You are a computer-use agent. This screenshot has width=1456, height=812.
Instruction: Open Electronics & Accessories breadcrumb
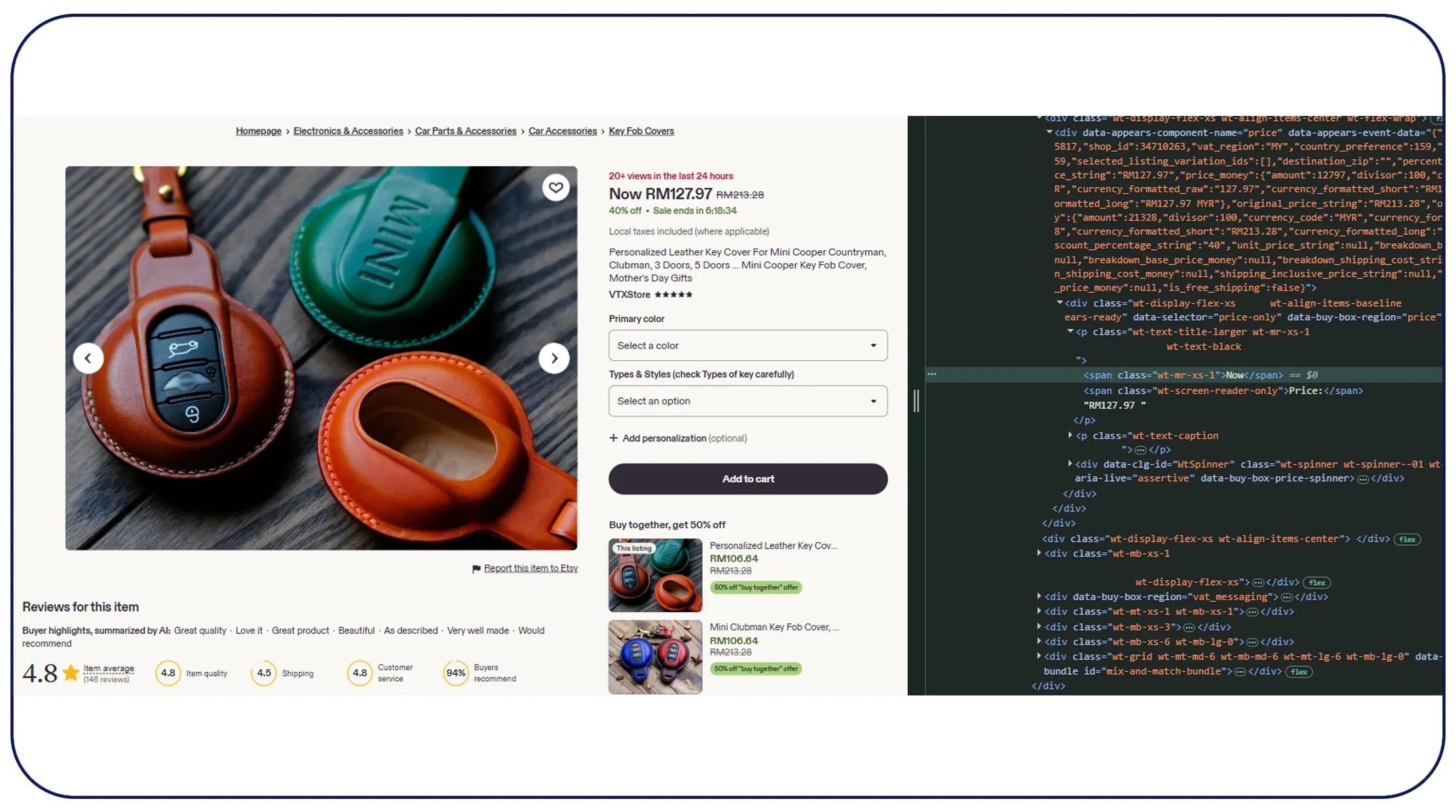(x=348, y=131)
